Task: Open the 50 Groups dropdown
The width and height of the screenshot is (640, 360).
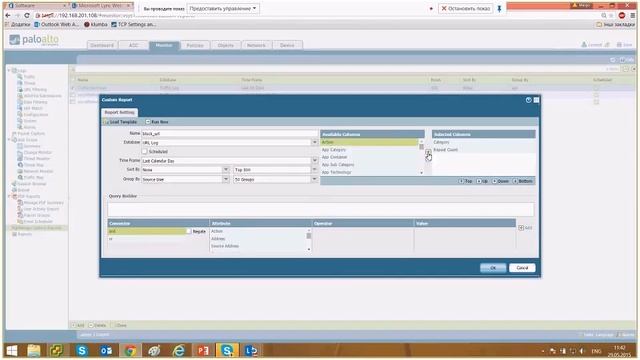Action: point(314,179)
